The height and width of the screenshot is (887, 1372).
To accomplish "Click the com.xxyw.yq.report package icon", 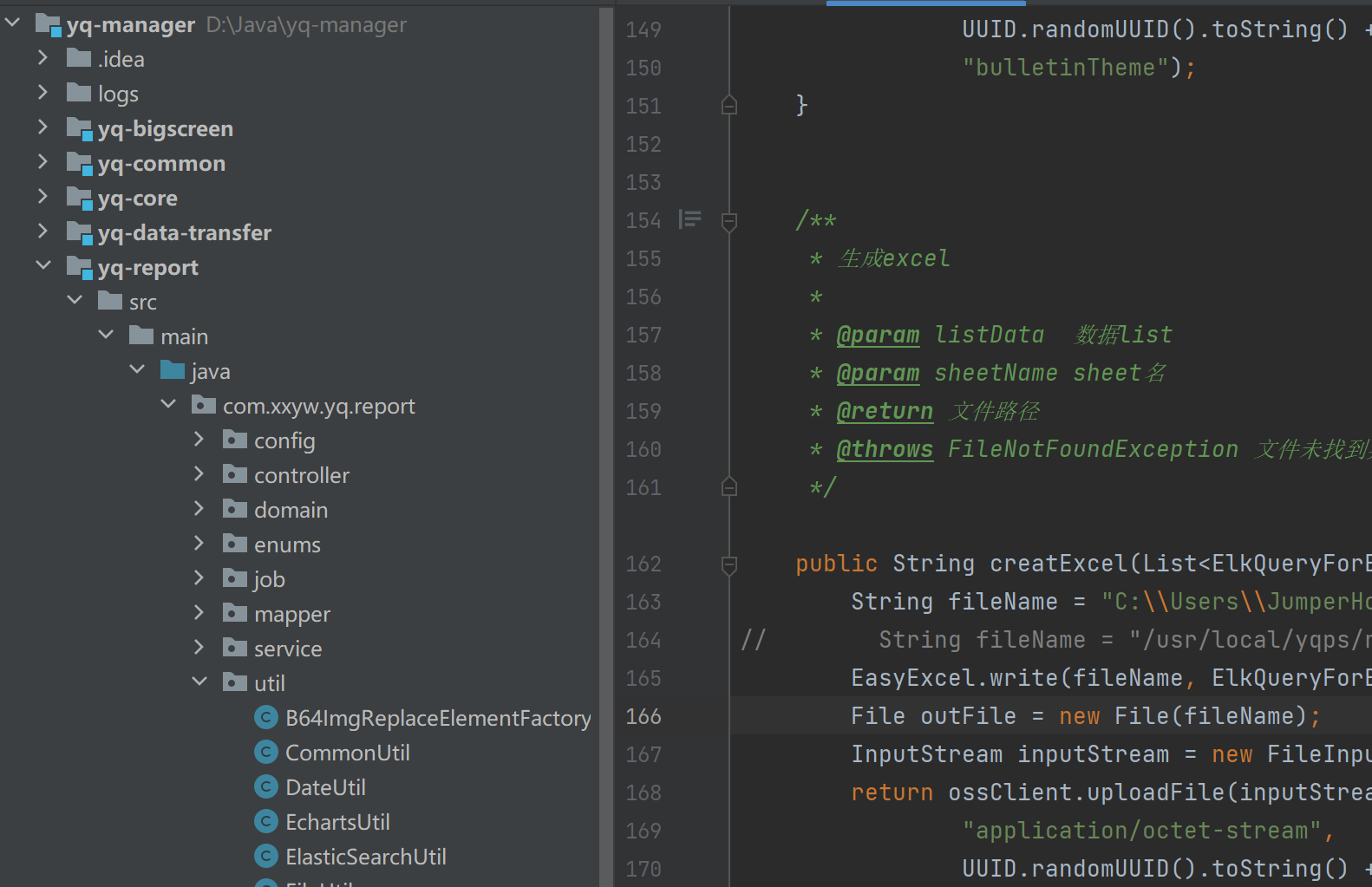I will coord(204,405).
